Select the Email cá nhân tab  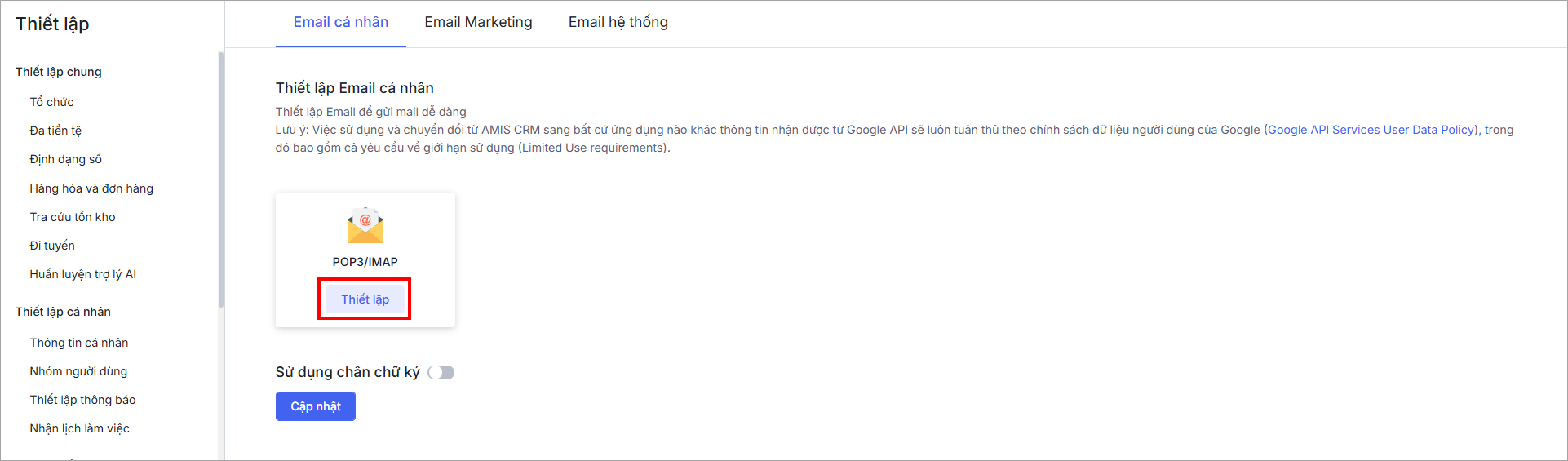tap(340, 23)
